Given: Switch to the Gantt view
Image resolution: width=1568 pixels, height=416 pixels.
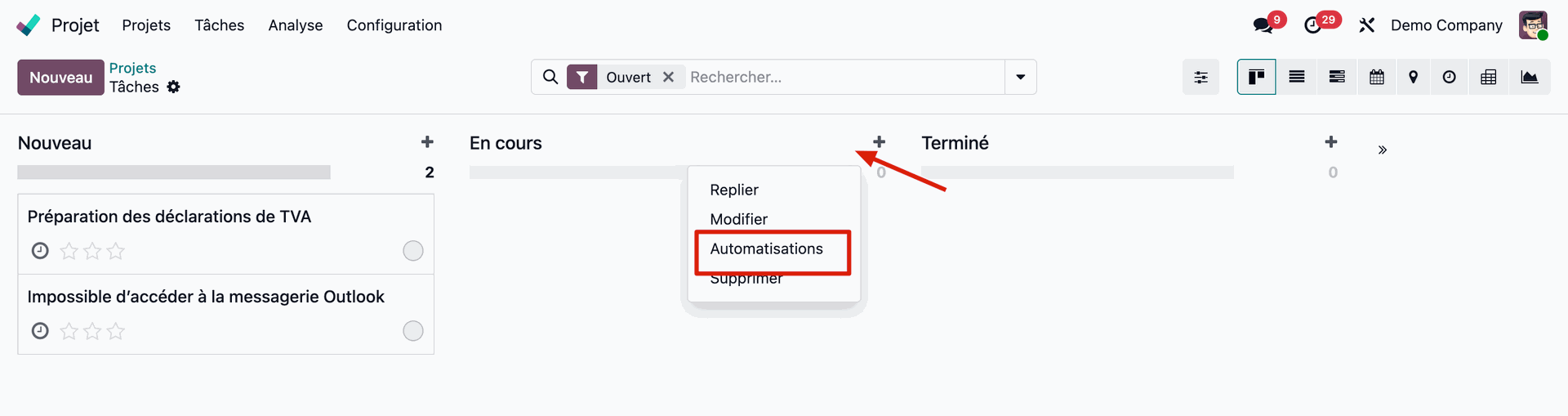Looking at the screenshot, I should click(x=1337, y=77).
